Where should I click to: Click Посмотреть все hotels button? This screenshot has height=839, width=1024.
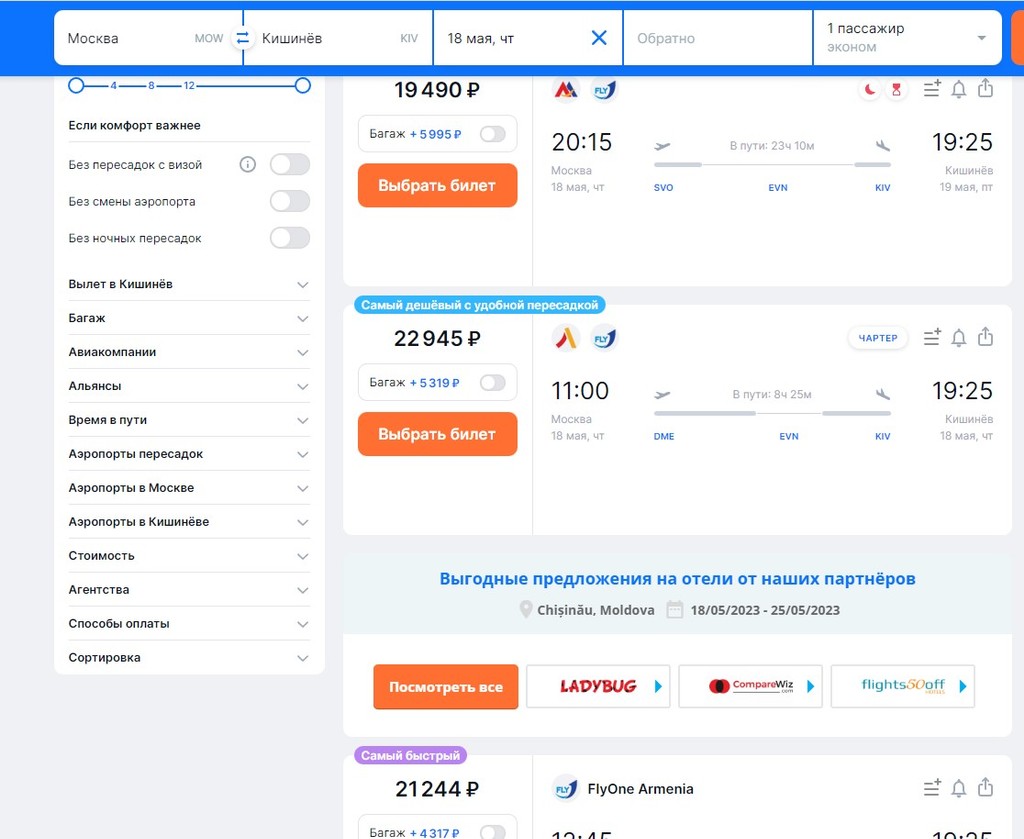coord(445,687)
